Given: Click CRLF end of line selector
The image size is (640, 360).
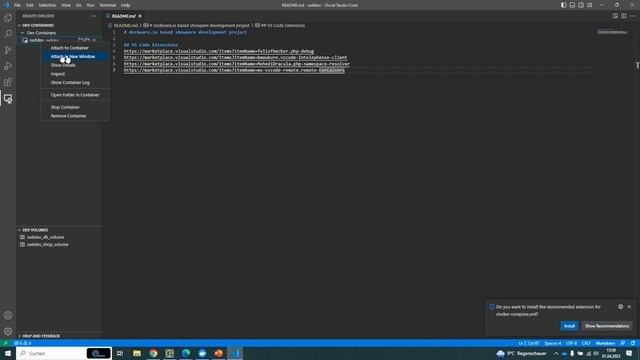Looking at the screenshot, I should coord(586,343).
